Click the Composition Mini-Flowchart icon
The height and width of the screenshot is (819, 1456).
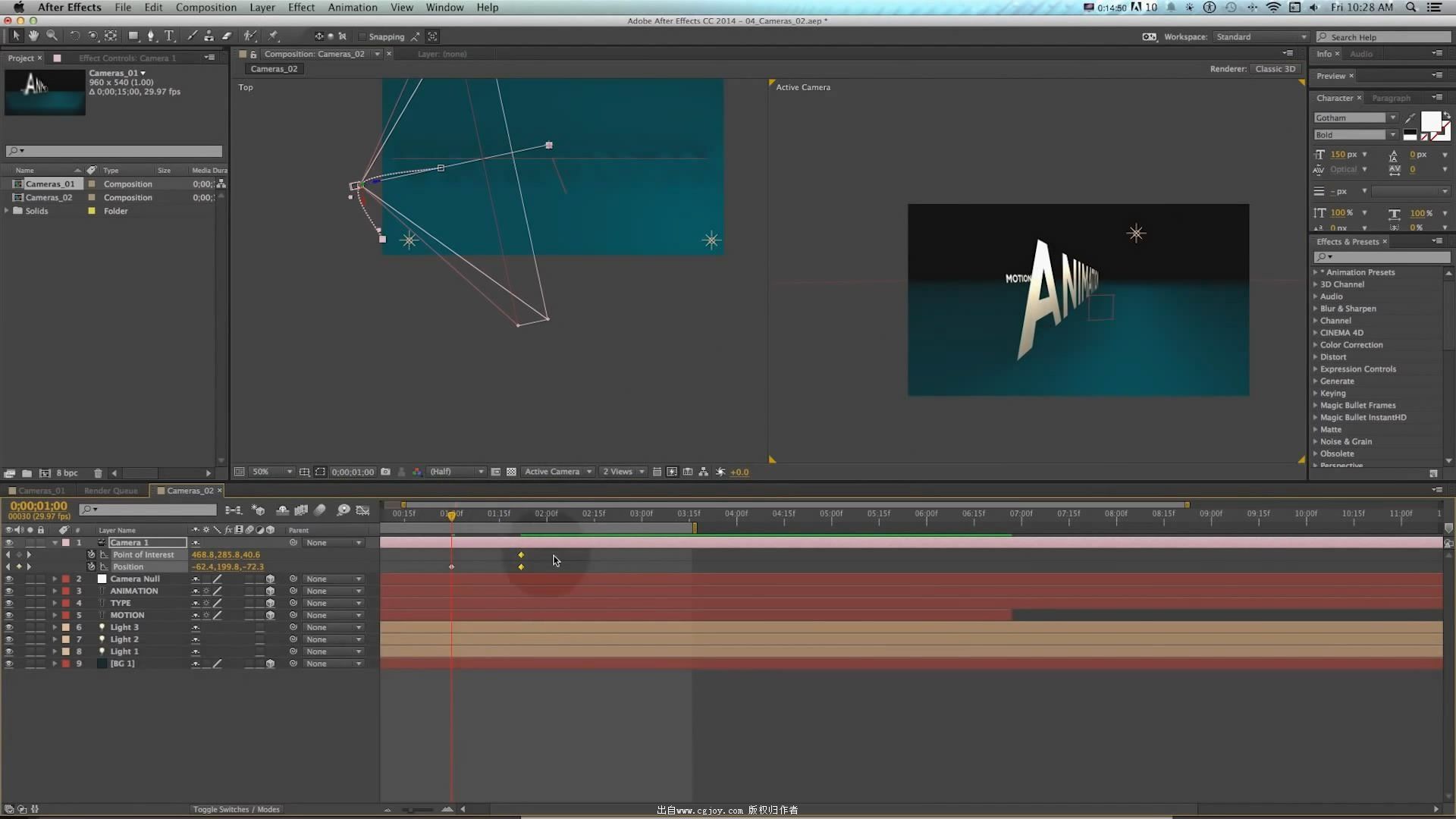click(233, 510)
